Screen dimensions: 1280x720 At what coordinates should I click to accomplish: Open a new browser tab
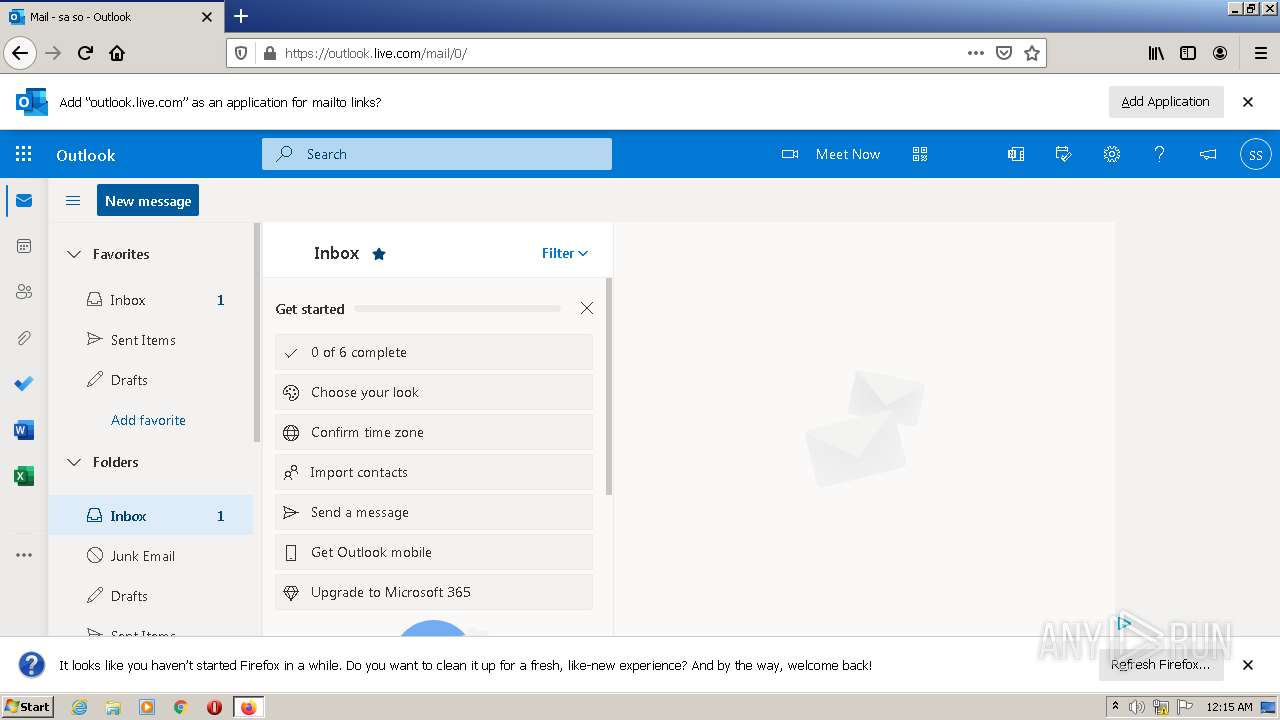(x=241, y=16)
